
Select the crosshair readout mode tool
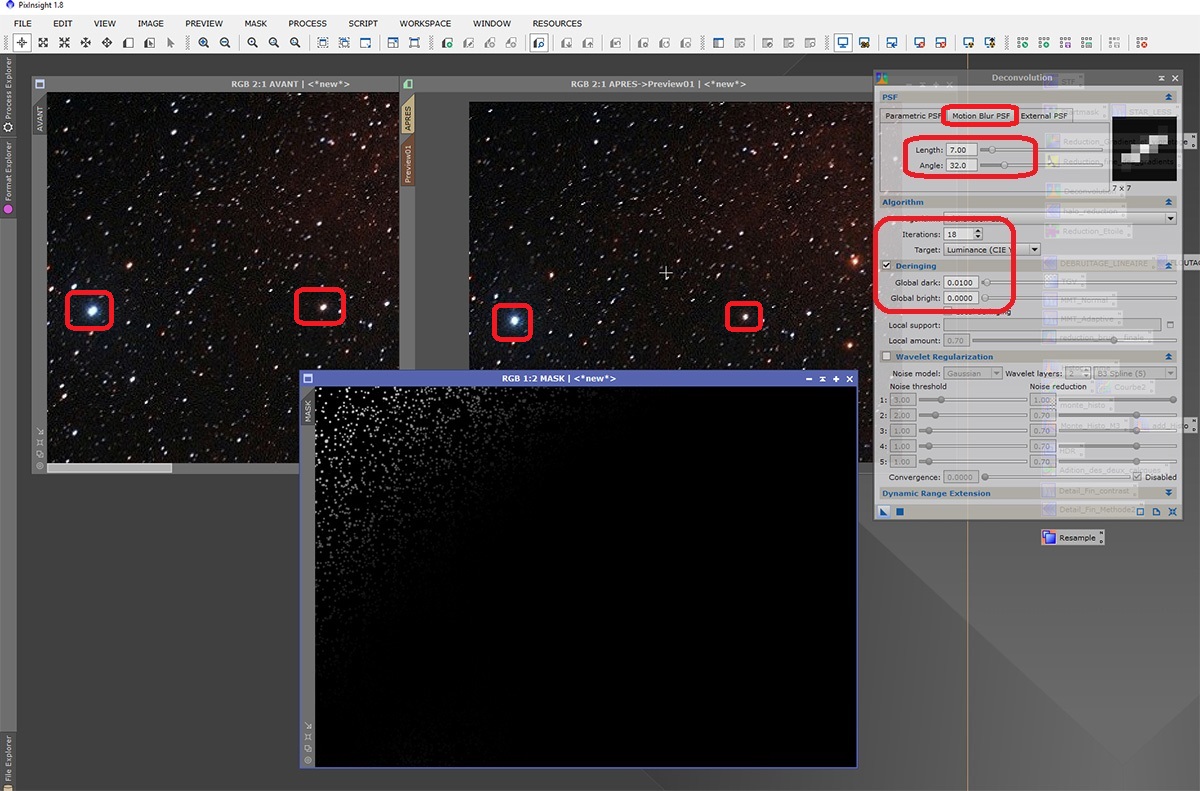tap(21, 43)
